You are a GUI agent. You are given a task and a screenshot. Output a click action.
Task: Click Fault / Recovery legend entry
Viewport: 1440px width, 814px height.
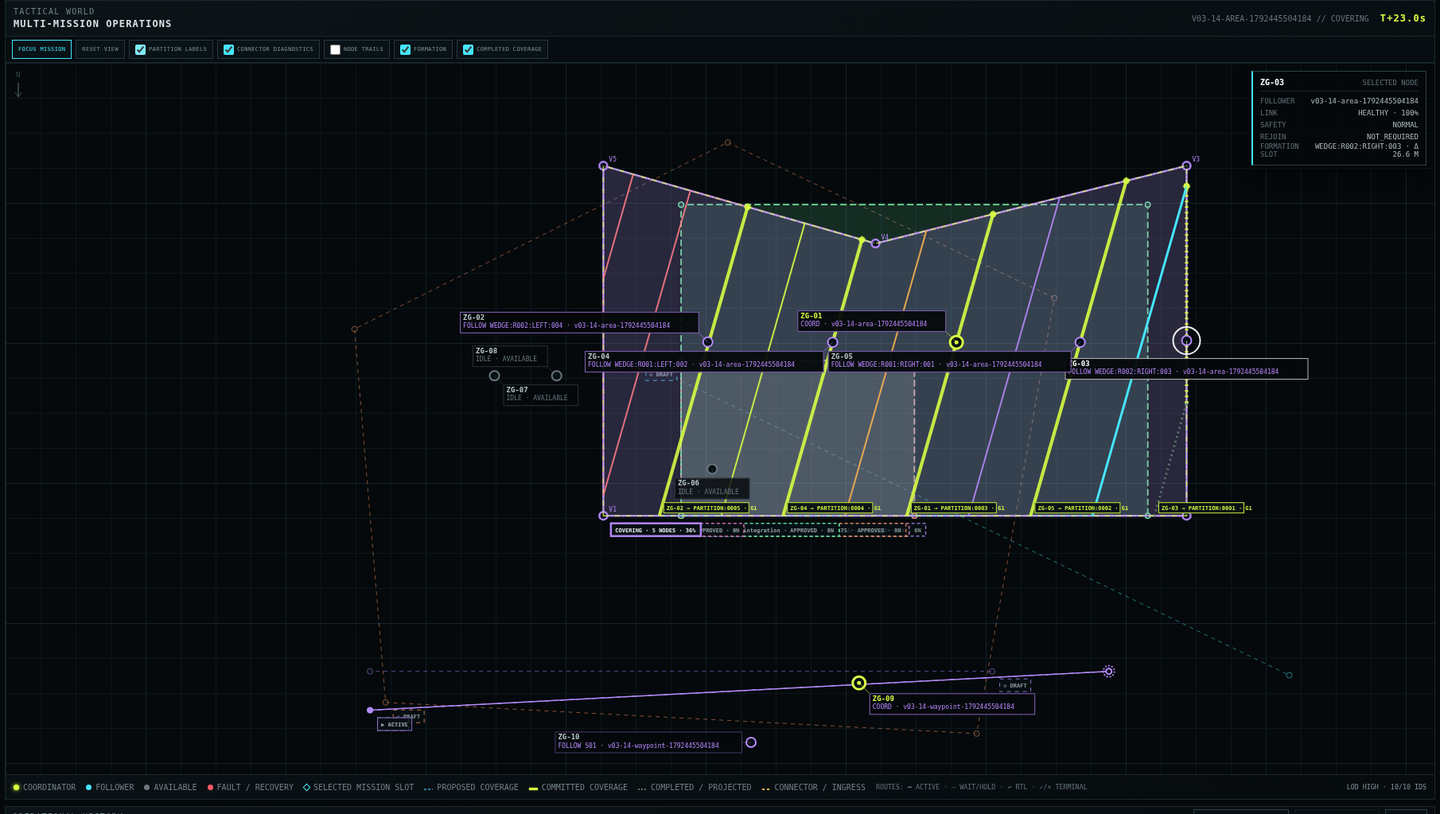(250, 787)
